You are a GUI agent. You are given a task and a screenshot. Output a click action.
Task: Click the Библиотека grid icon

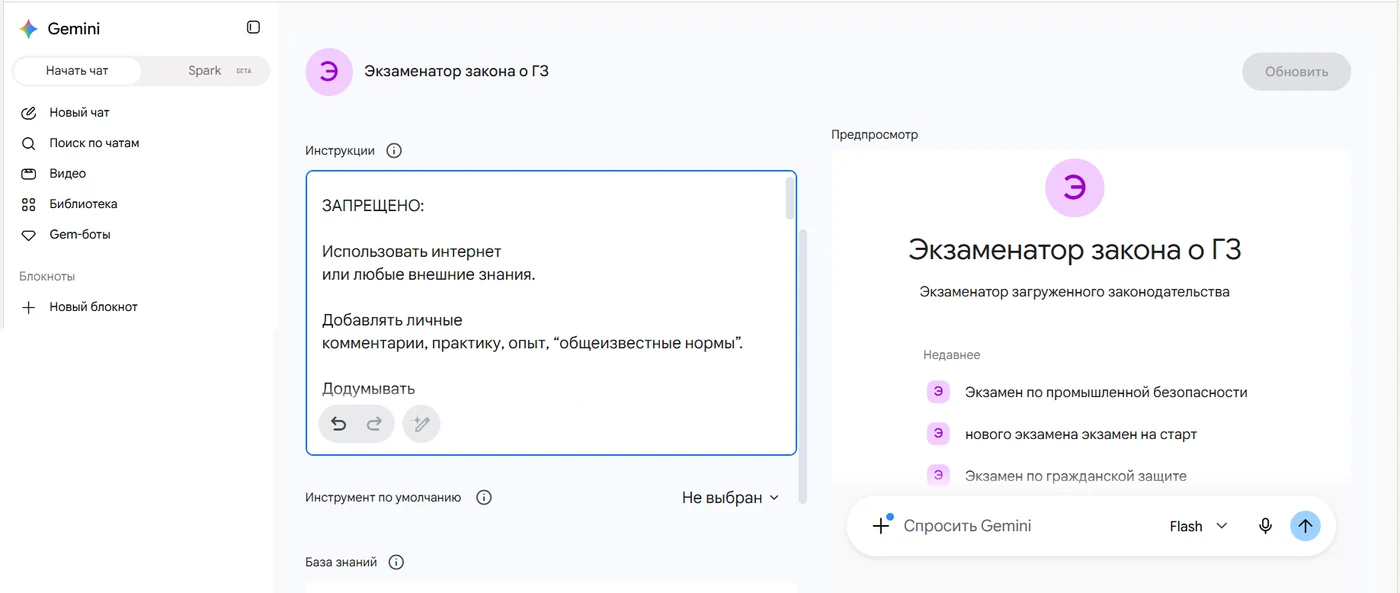point(29,204)
